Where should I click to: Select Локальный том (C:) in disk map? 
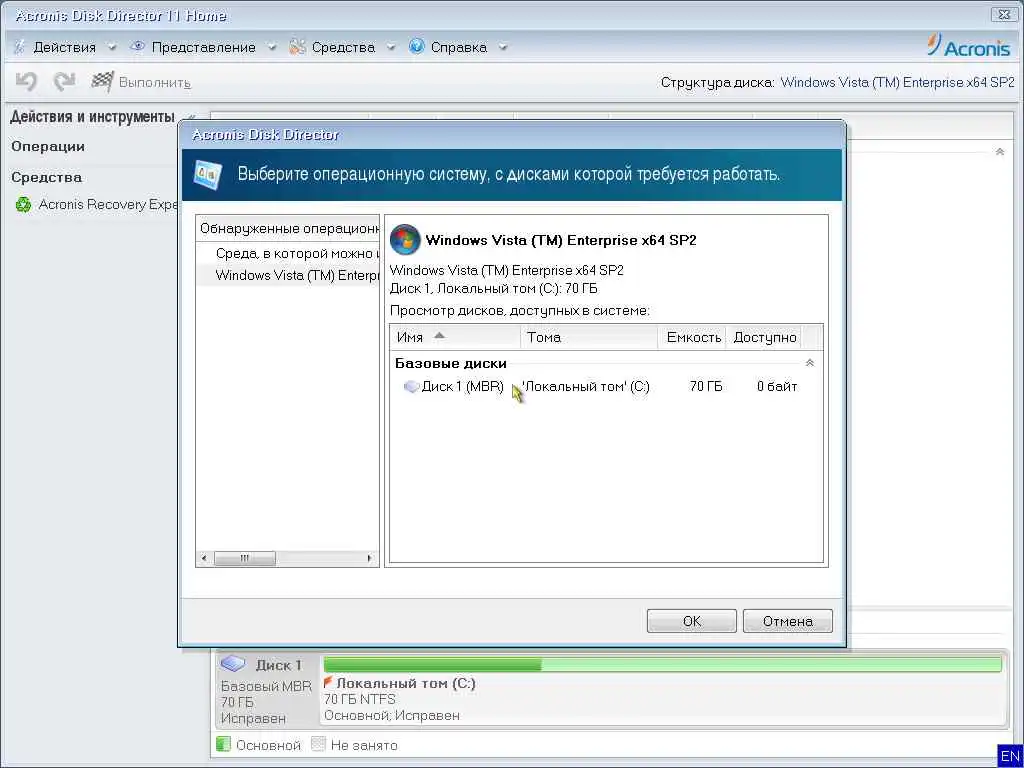(x=406, y=684)
